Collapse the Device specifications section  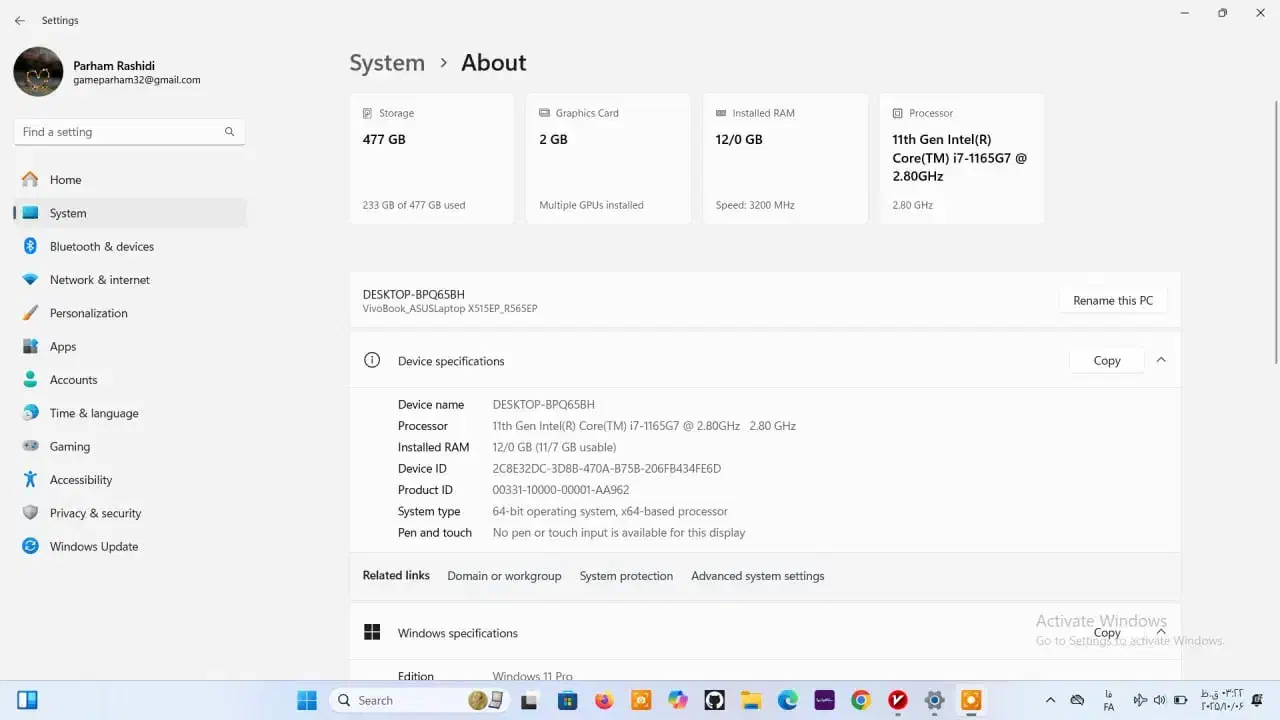point(1161,360)
